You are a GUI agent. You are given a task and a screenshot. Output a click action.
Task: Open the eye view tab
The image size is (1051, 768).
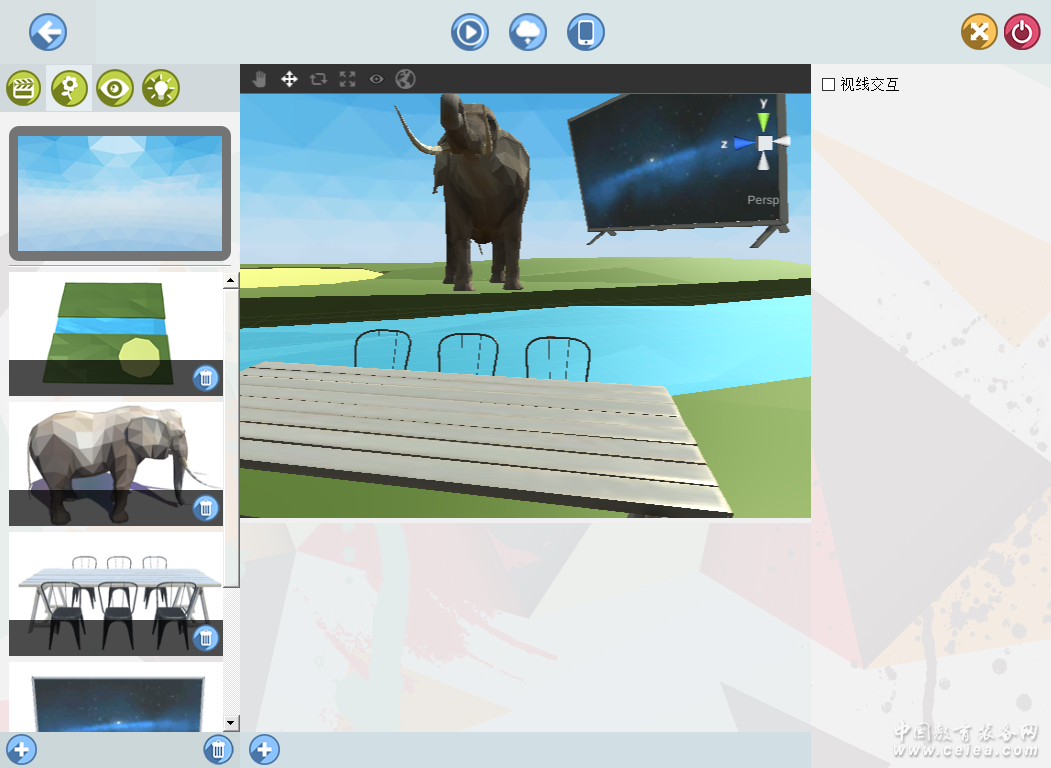tap(115, 89)
